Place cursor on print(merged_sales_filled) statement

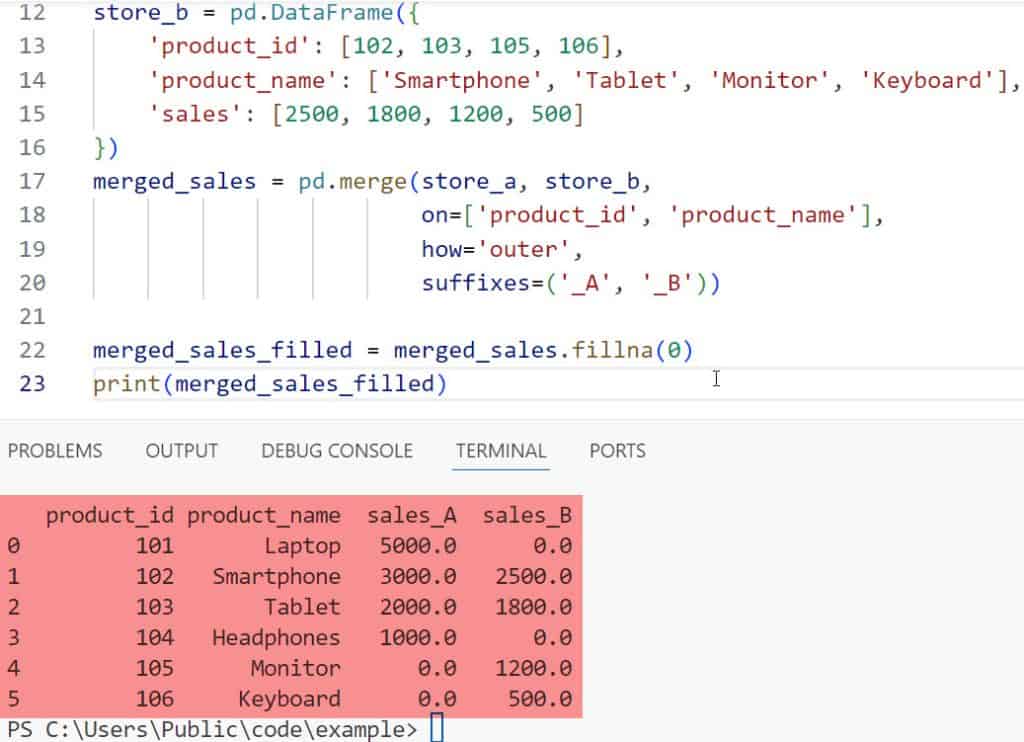click(x=269, y=383)
